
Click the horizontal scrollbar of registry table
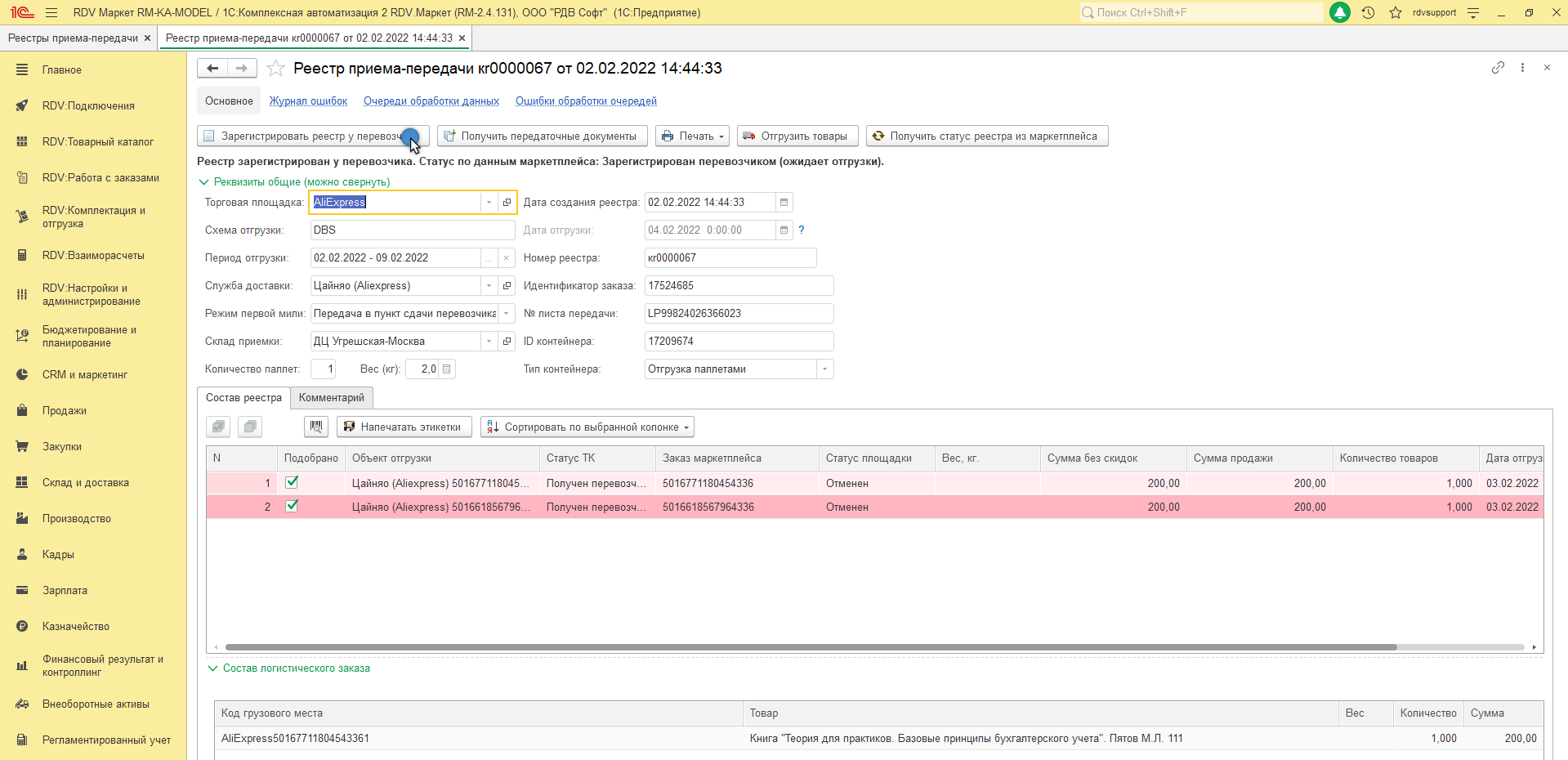pyautogui.click(x=809, y=647)
